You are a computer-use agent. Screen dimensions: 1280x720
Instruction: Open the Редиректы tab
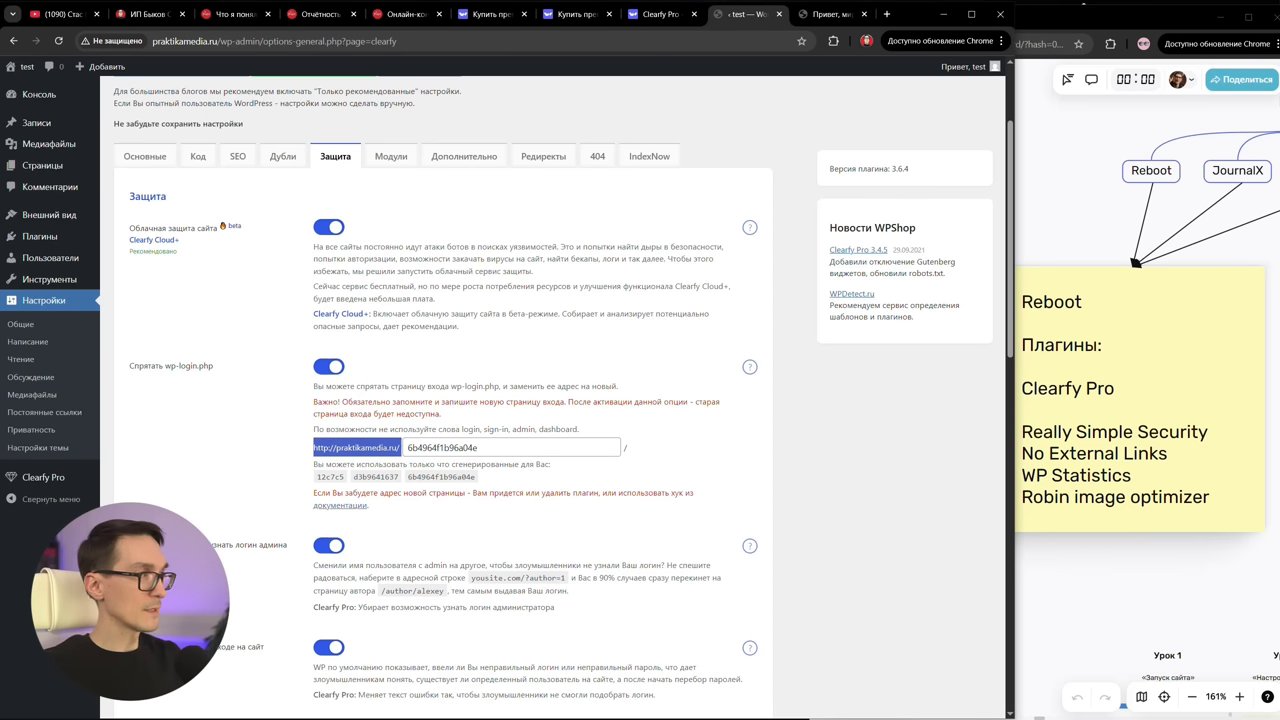(x=543, y=156)
